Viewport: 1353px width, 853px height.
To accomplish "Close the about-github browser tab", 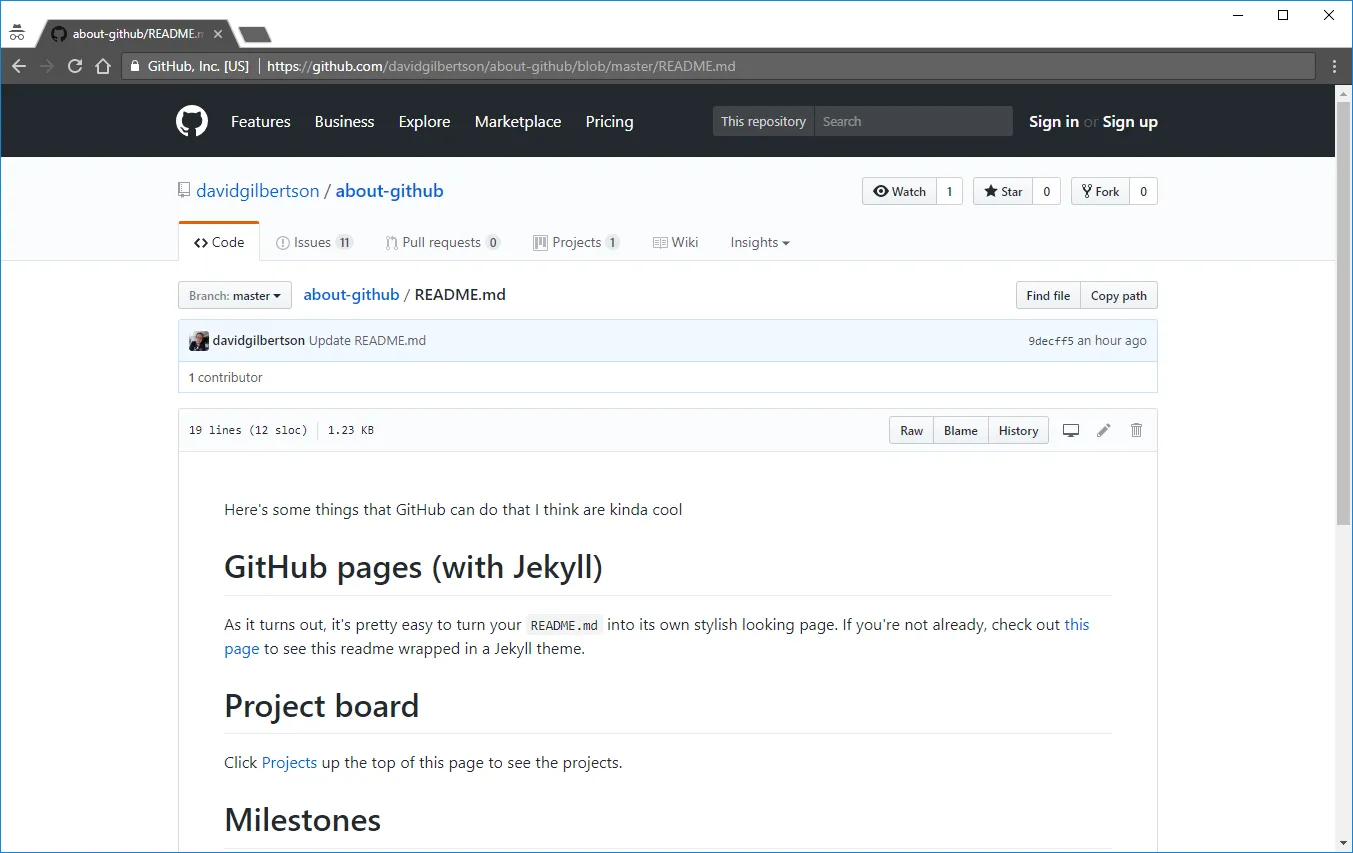I will [218, 34].
